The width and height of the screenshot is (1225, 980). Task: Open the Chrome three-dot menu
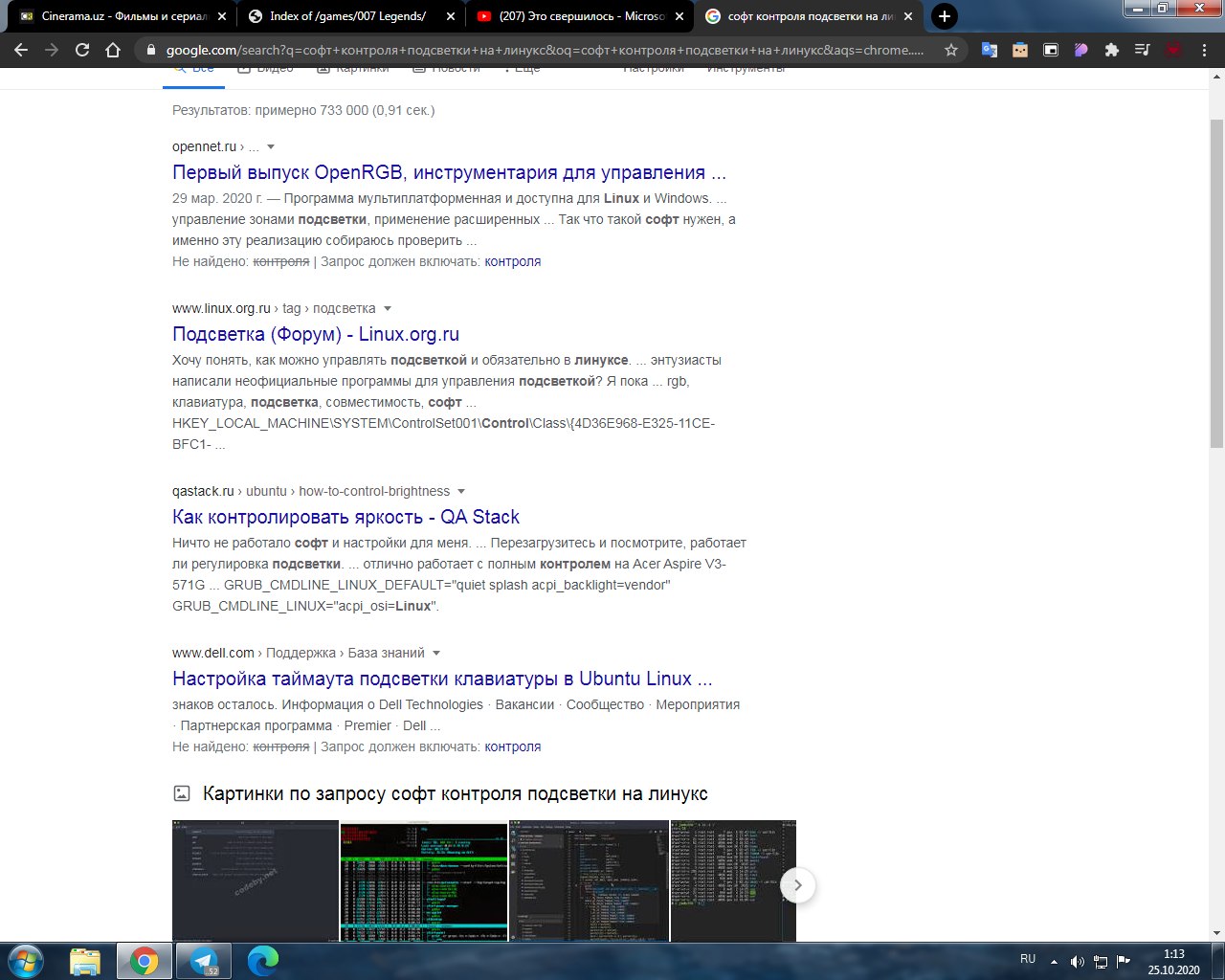(1204, 50)
